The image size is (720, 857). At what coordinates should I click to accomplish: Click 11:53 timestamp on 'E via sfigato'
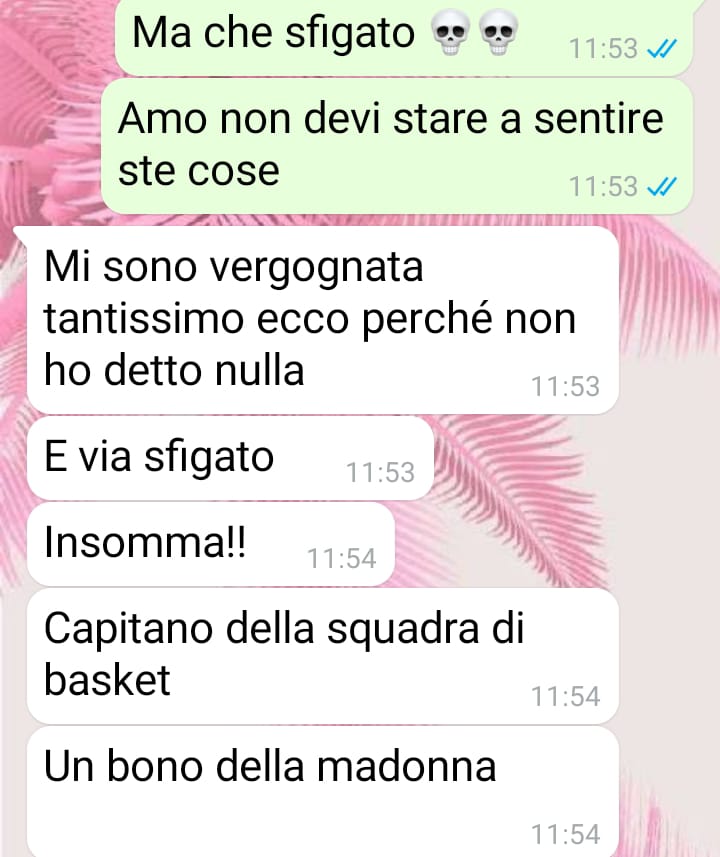coord(381,473)
